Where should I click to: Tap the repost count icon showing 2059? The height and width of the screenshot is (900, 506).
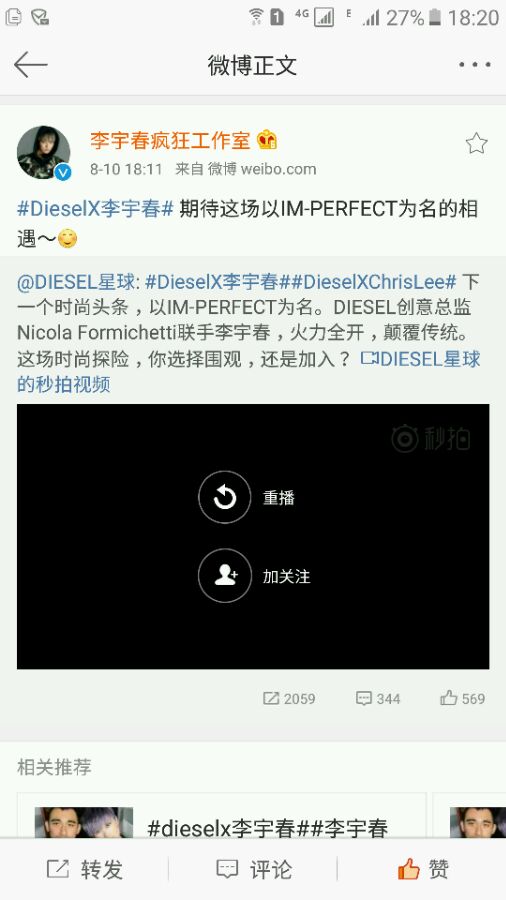click(289, 699)
